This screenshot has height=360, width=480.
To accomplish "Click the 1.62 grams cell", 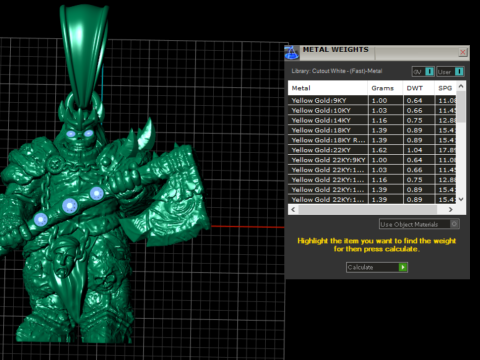I will pyautogui.click(x=385, y=150).
